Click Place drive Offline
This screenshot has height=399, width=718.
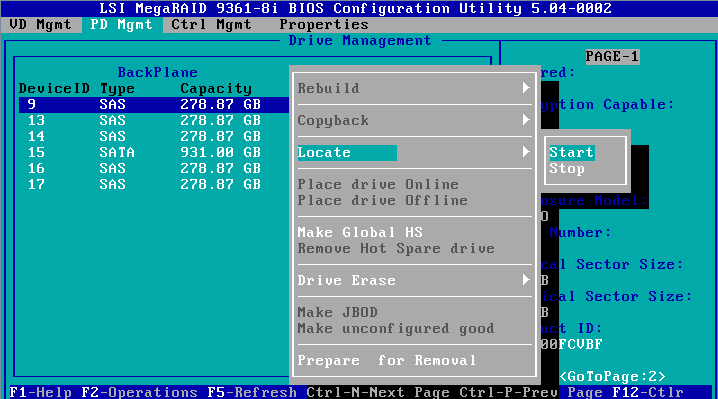(x=382, y=200)
